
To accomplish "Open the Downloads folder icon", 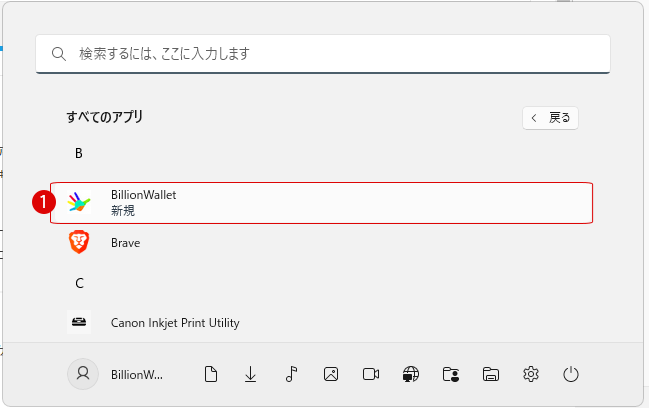I will coord(250,374).
